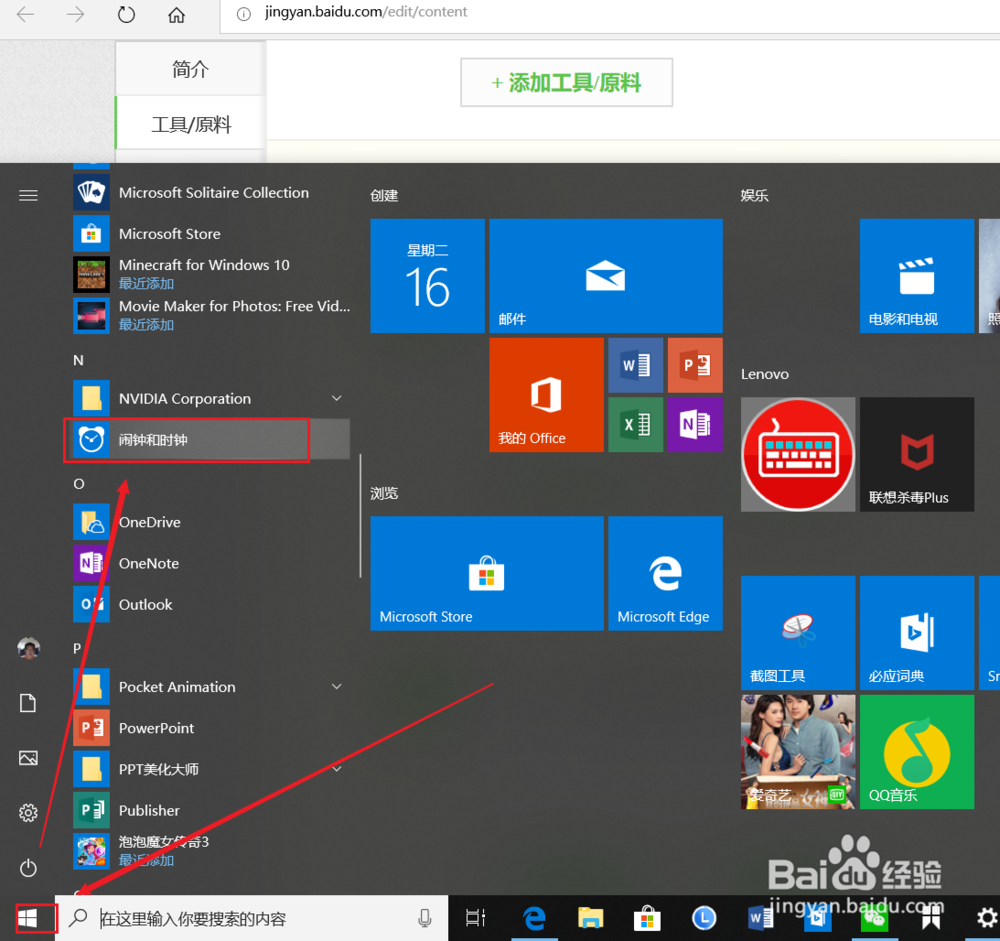1000x941 pixels.
Task: Click the jingyan.baidu.com address bar
Action: [x=366, y=11]
